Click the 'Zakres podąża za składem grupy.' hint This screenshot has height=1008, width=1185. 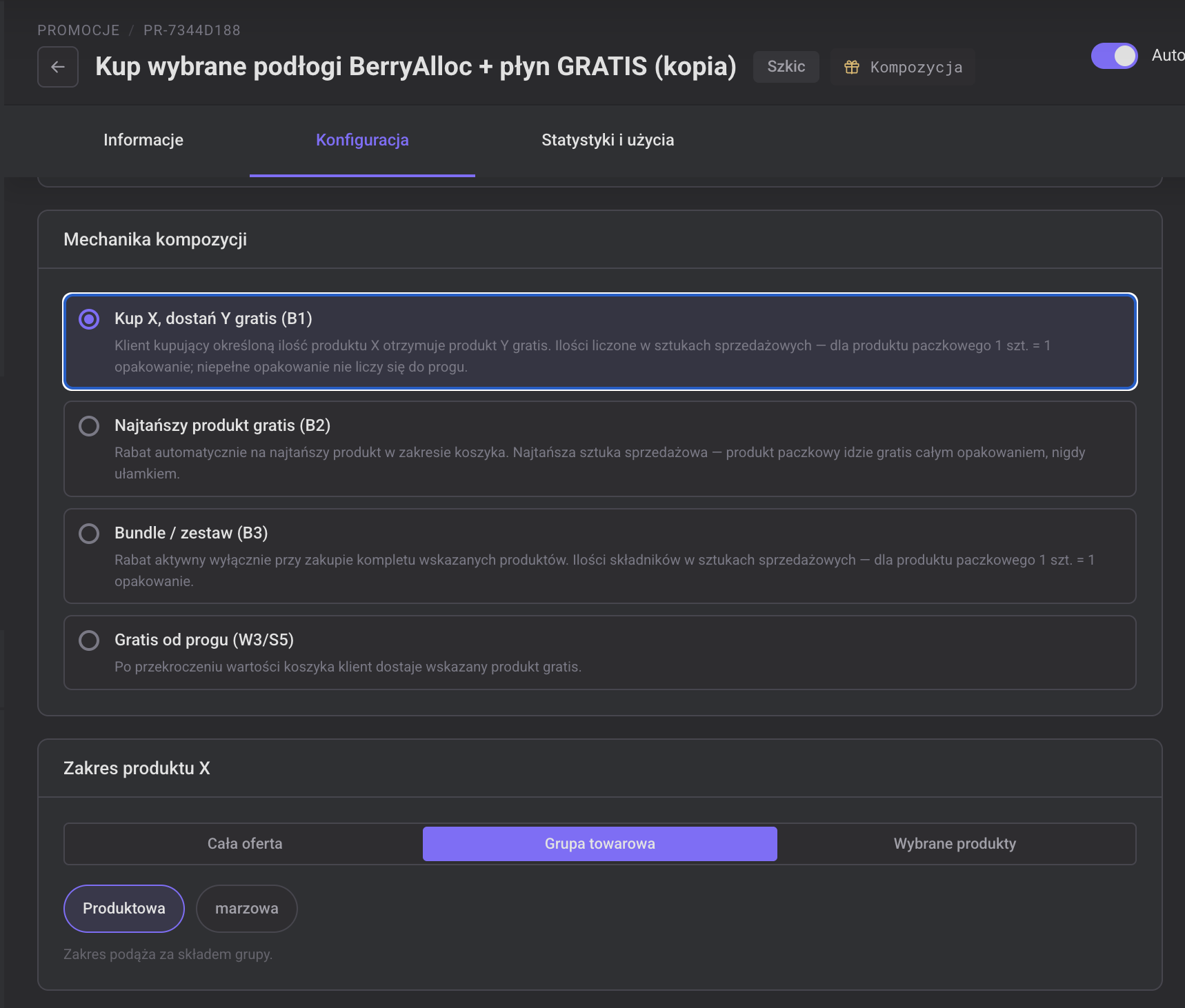[x=168, y=954]
